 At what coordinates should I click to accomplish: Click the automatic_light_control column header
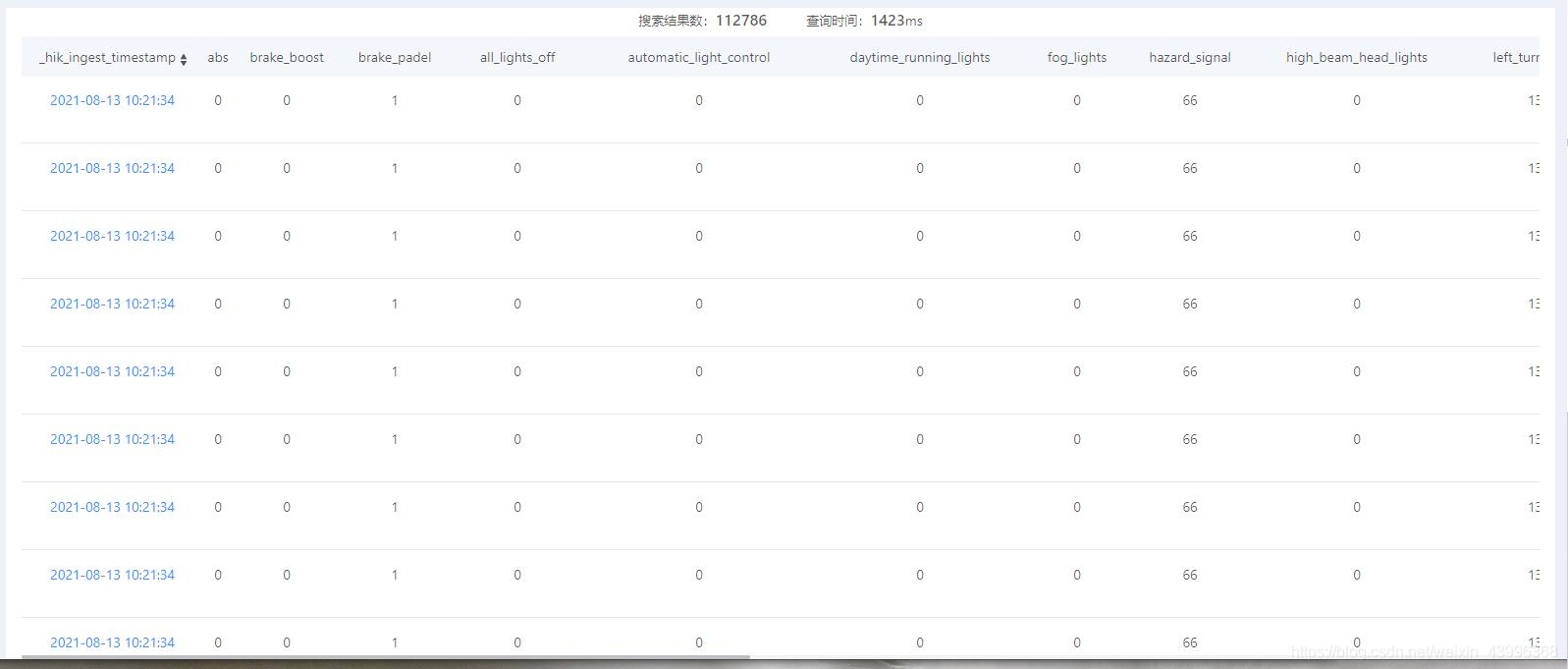coord(699,58)
